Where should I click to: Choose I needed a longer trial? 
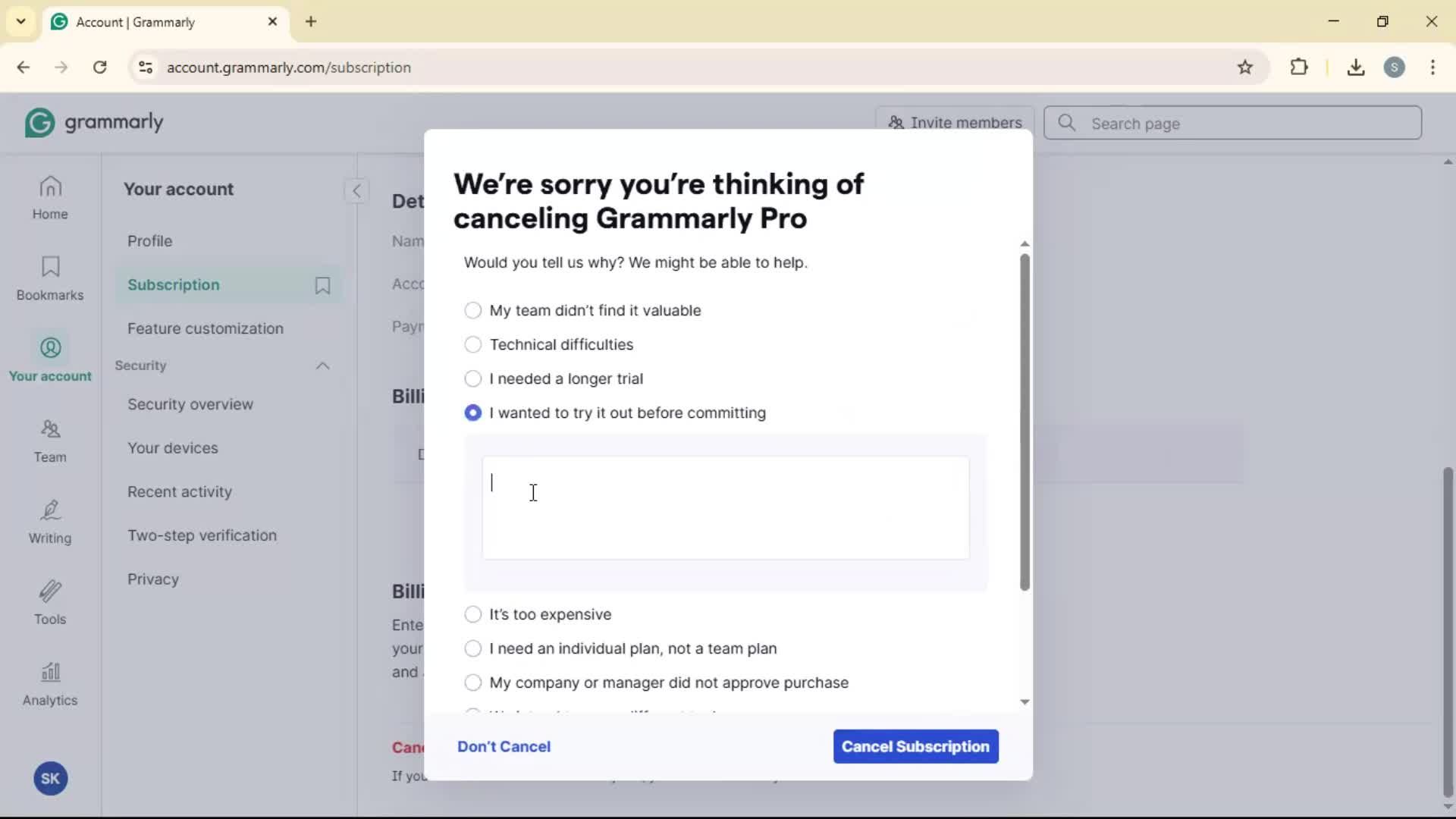tap(473, 378)
